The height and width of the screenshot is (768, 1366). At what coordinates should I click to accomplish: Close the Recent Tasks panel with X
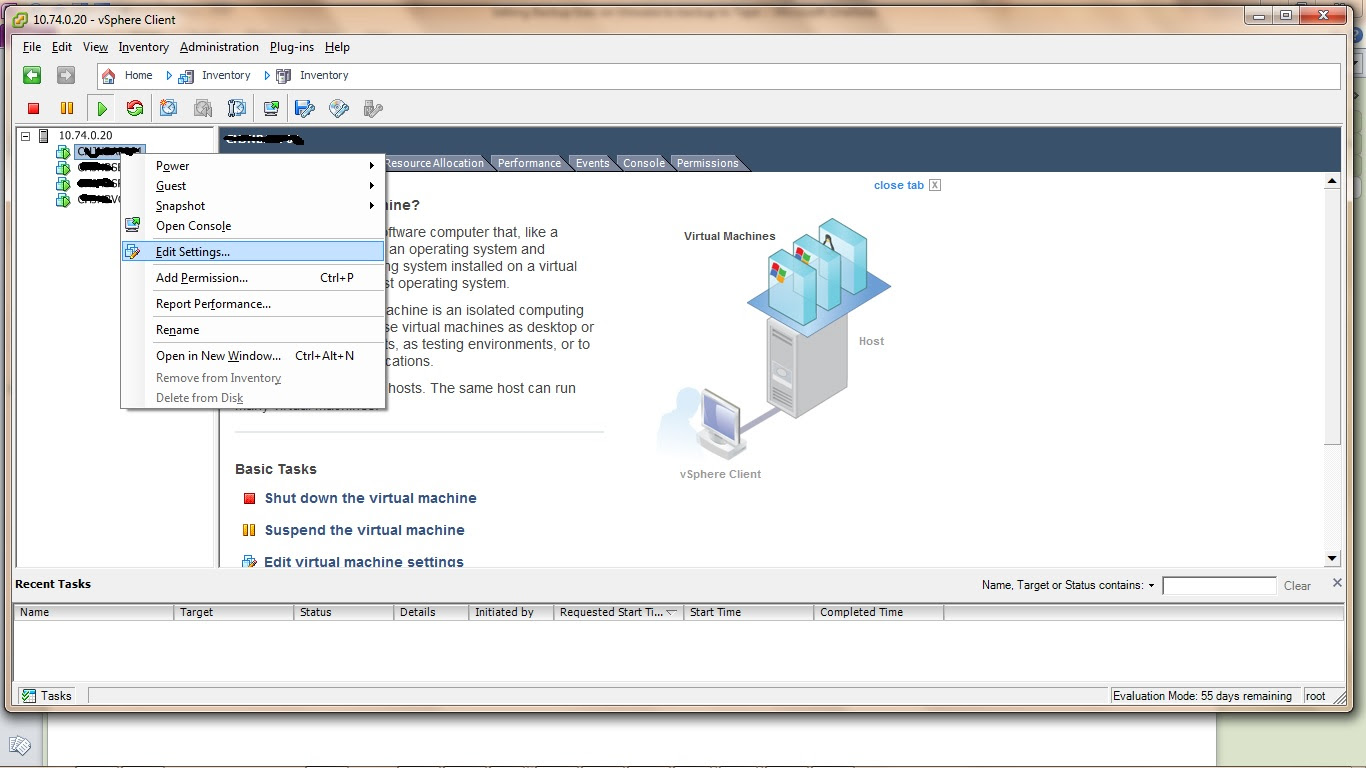click(x=1337, y=583)
